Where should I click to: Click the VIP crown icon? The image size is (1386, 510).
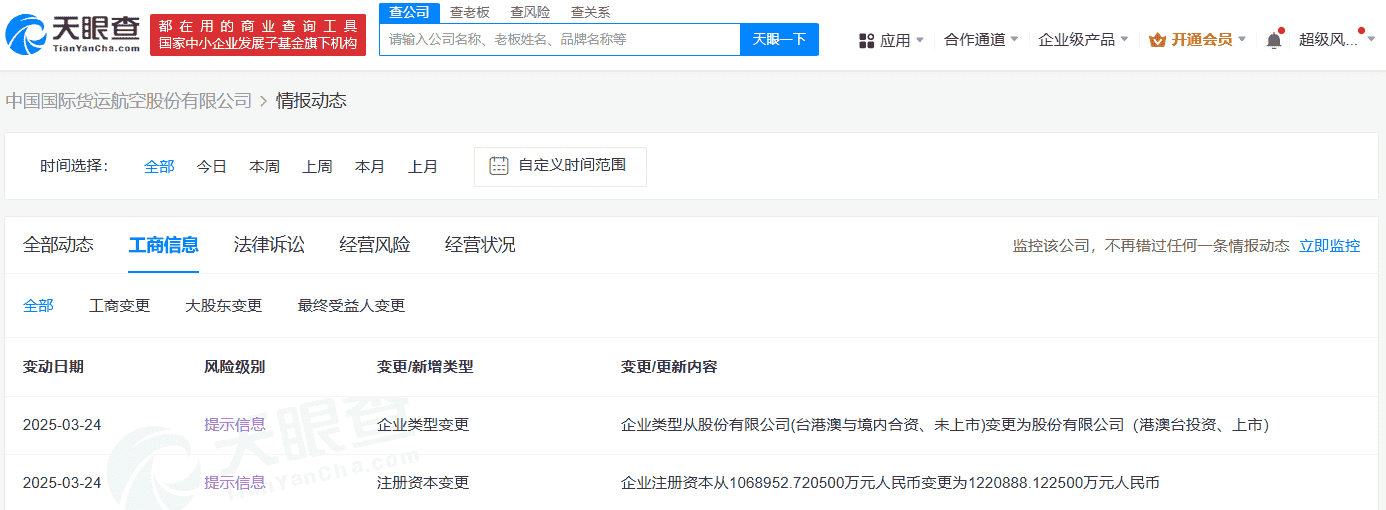pos(1157,40)
